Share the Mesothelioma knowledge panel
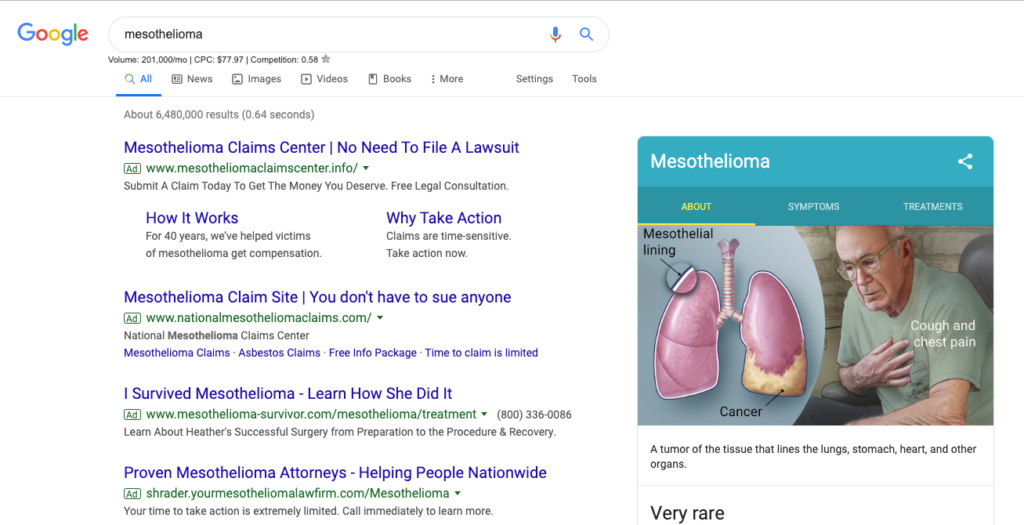 coord(965,161)
